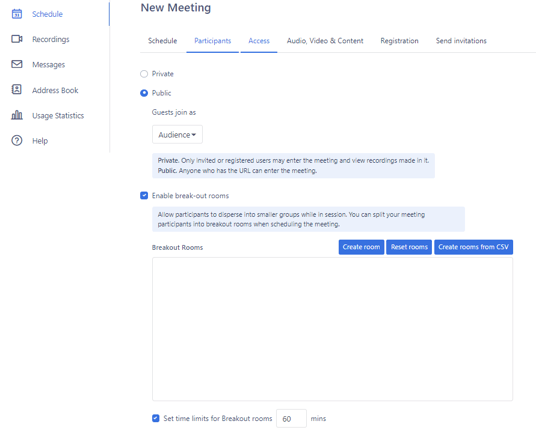This screenshot has width=536, height=433.
Task: Click inside the empty Breakout Rooms list
Action: (x=332, y=329)
